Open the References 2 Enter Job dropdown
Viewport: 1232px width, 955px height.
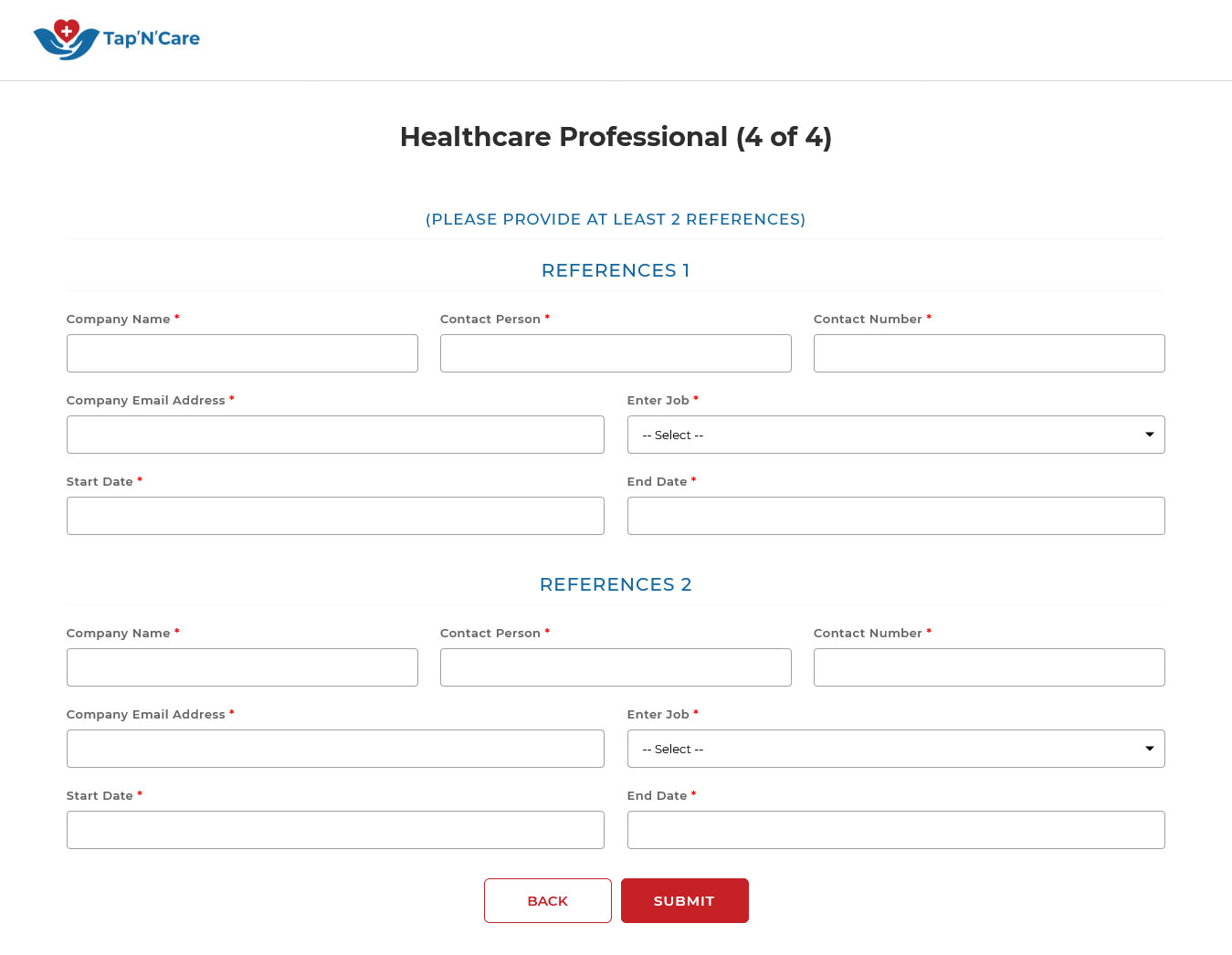896,749
